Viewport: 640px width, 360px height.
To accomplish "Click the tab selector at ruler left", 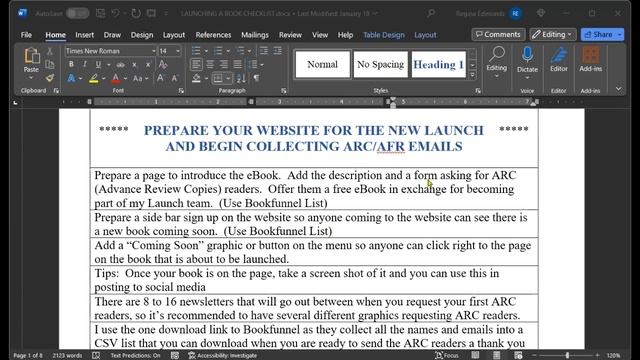I will [16, 102].
